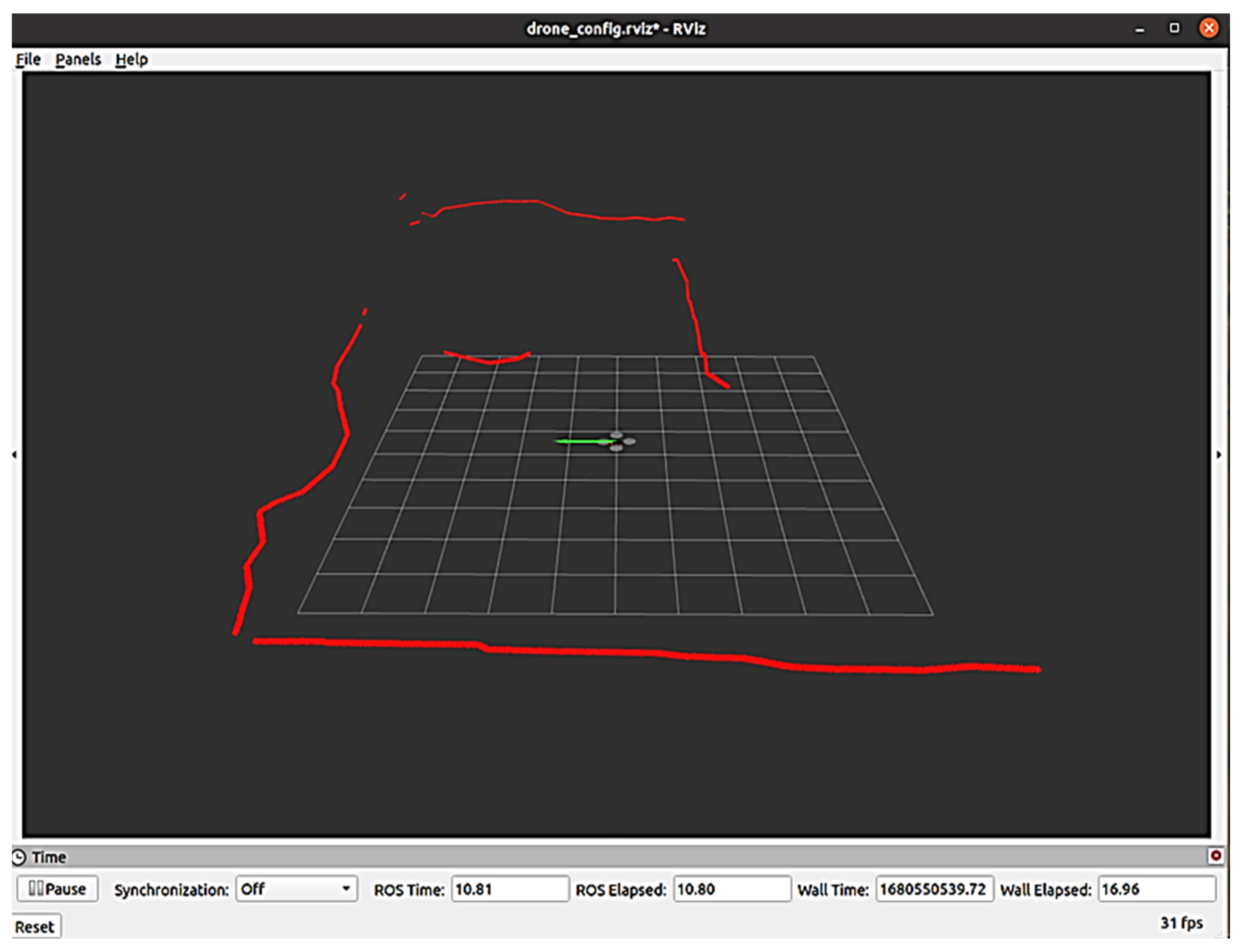This screenshot has height=952, width=1242.
Task: Expand the Synchronization dropdown set to Off
Action: point(296,889)
